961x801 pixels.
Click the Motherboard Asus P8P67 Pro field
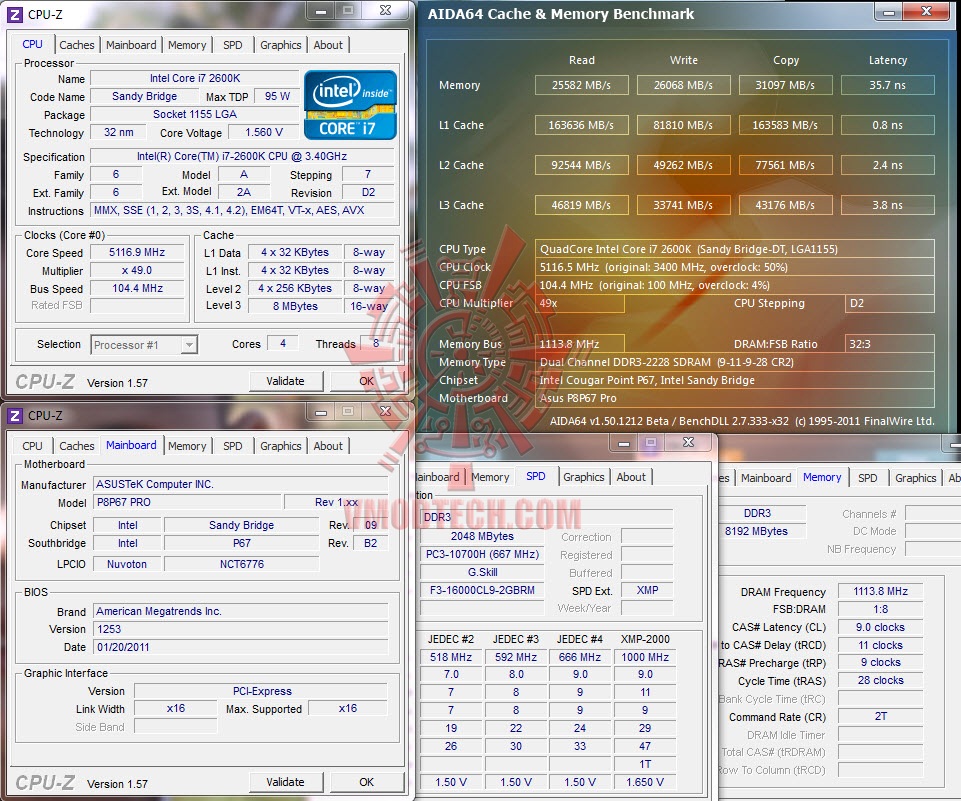pyautogui.click(x=734, y=398)
